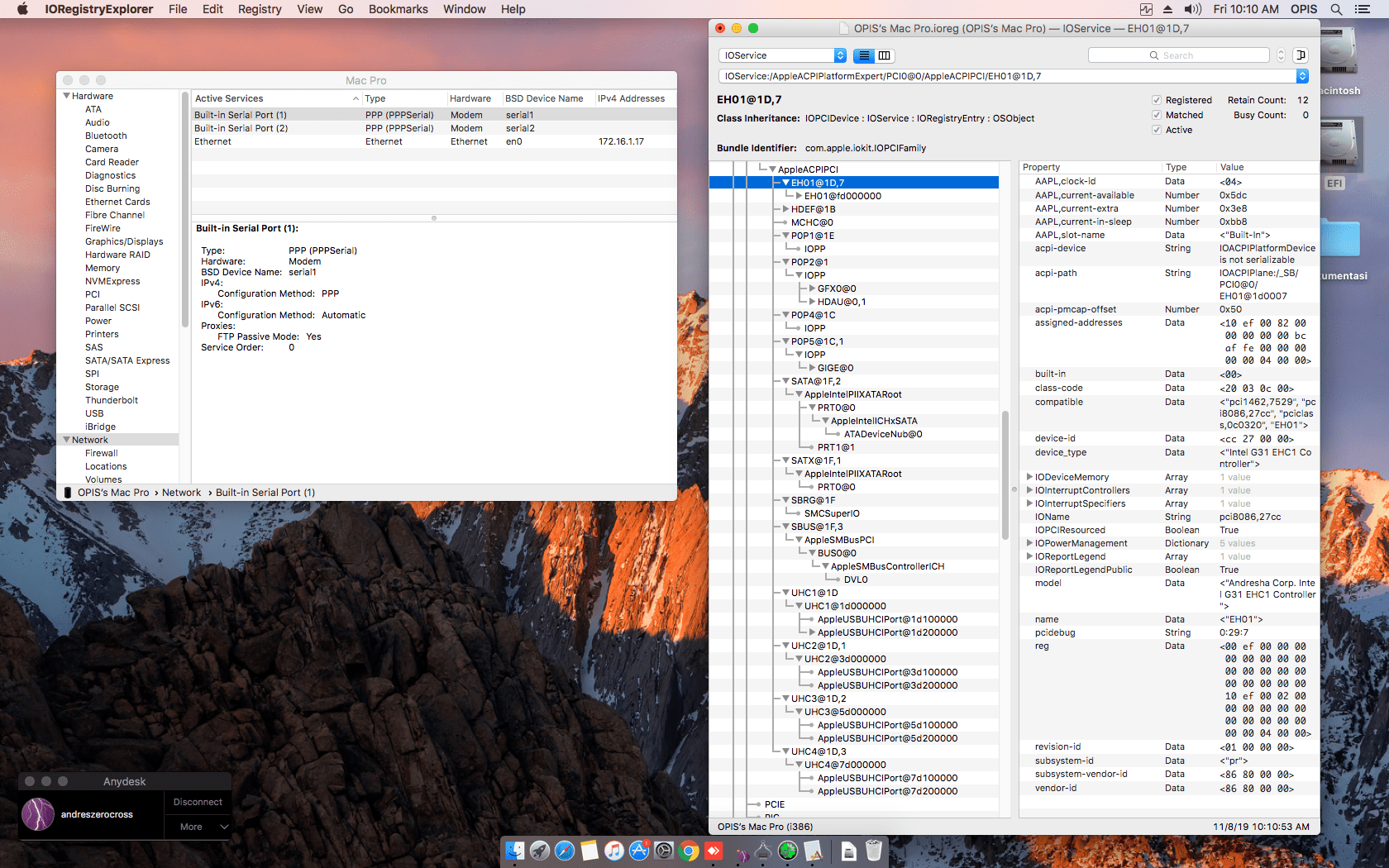Open the View menu
This screenshot has height=868, width=1389.
310,9
